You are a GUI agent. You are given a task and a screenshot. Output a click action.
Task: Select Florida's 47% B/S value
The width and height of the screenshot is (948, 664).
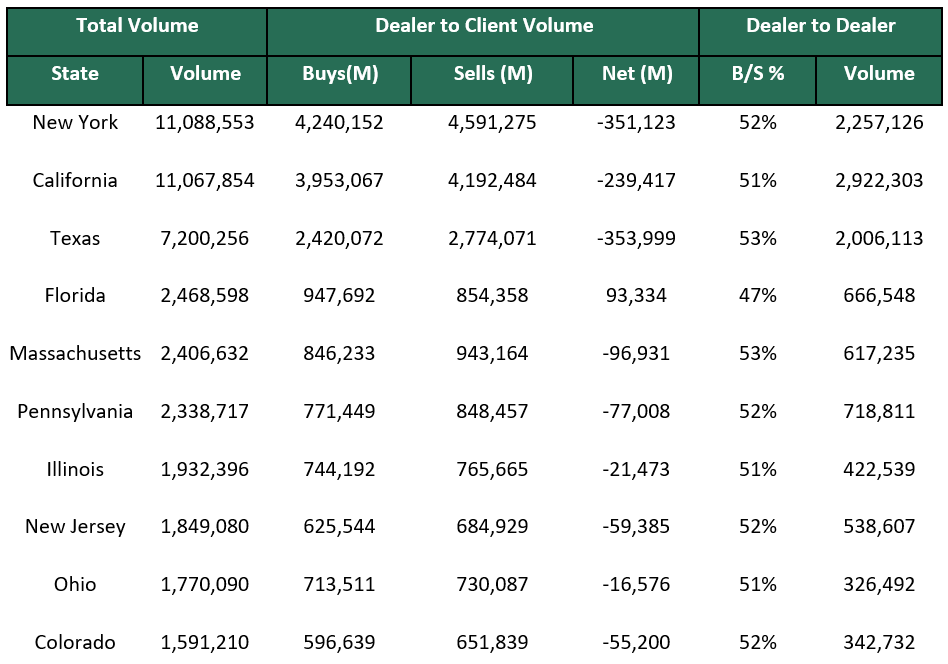click(758, 296)
